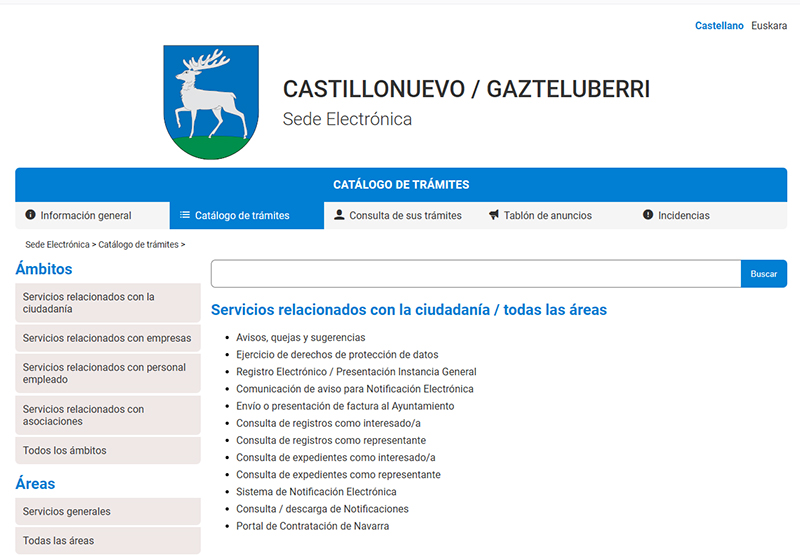Switch language to Euskara
This screenshot has height=555, width=800.
(x=769, y=26)
